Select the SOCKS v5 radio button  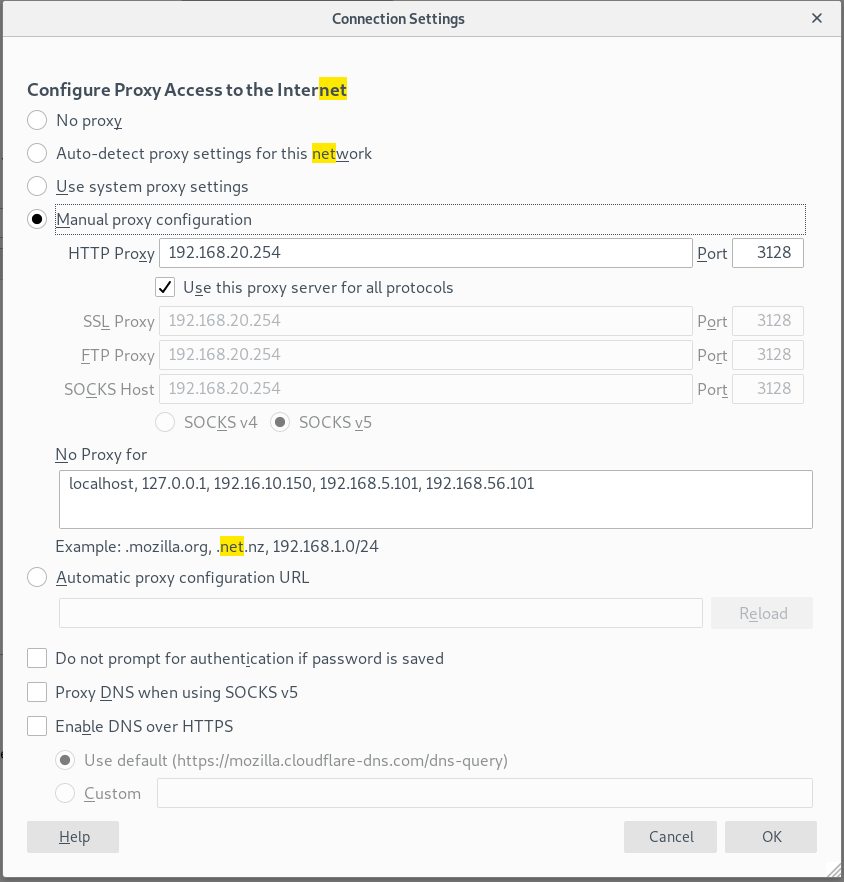[281, 422]
